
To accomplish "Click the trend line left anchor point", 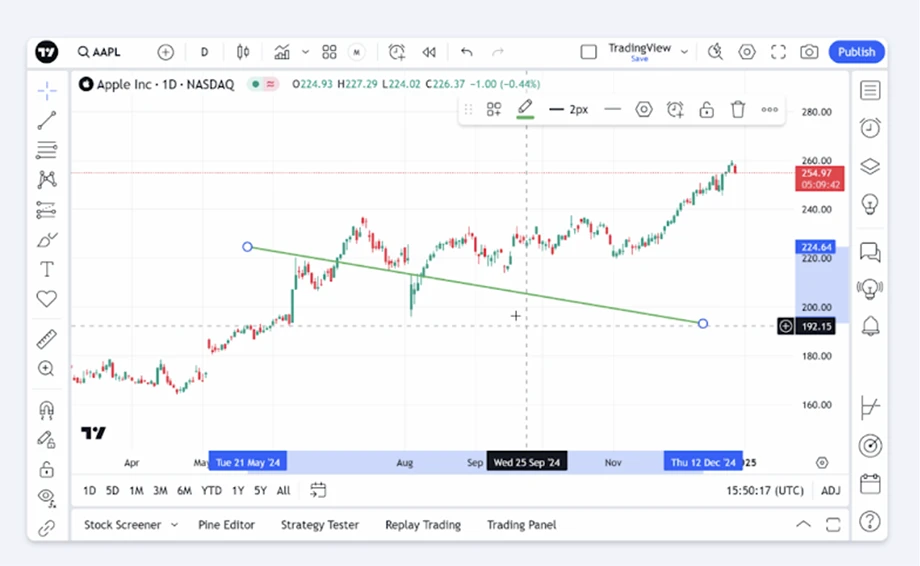I will [248, 247].
